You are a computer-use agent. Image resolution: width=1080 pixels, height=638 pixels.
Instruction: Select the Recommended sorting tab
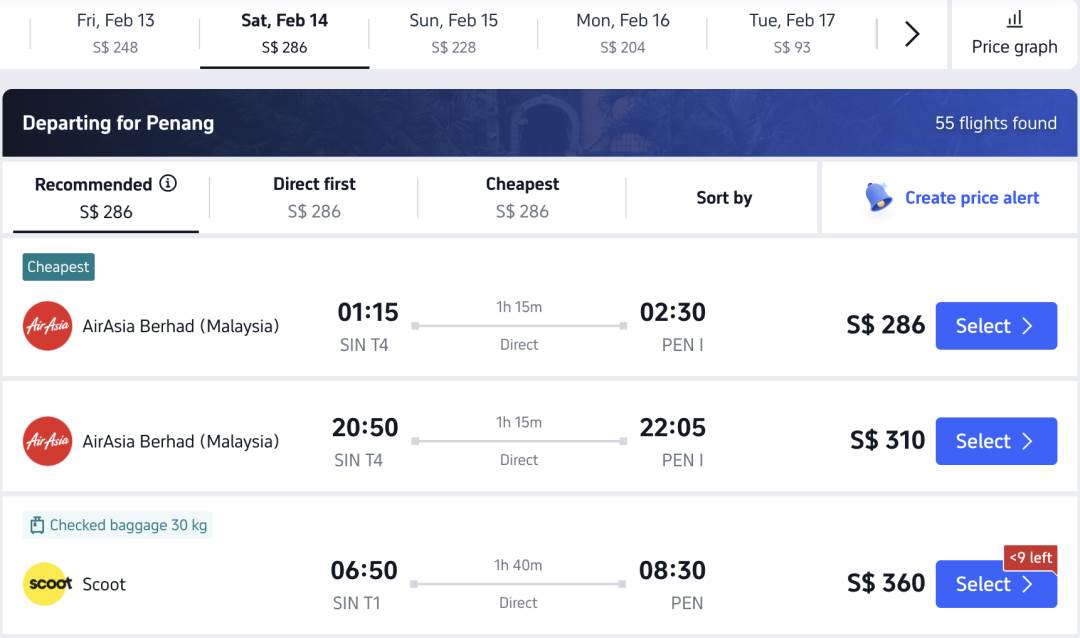[x=105, y=197]
